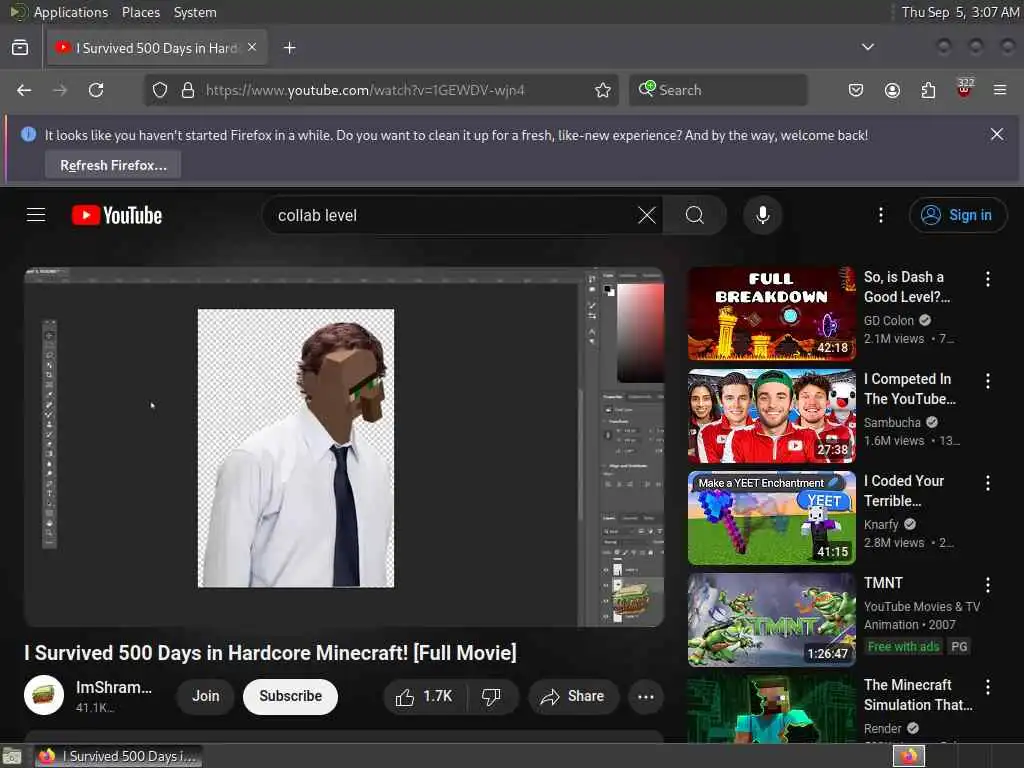Subscribe to the ImShram channel
Viewport: 1024px width, 768px height.
(290, 696)
